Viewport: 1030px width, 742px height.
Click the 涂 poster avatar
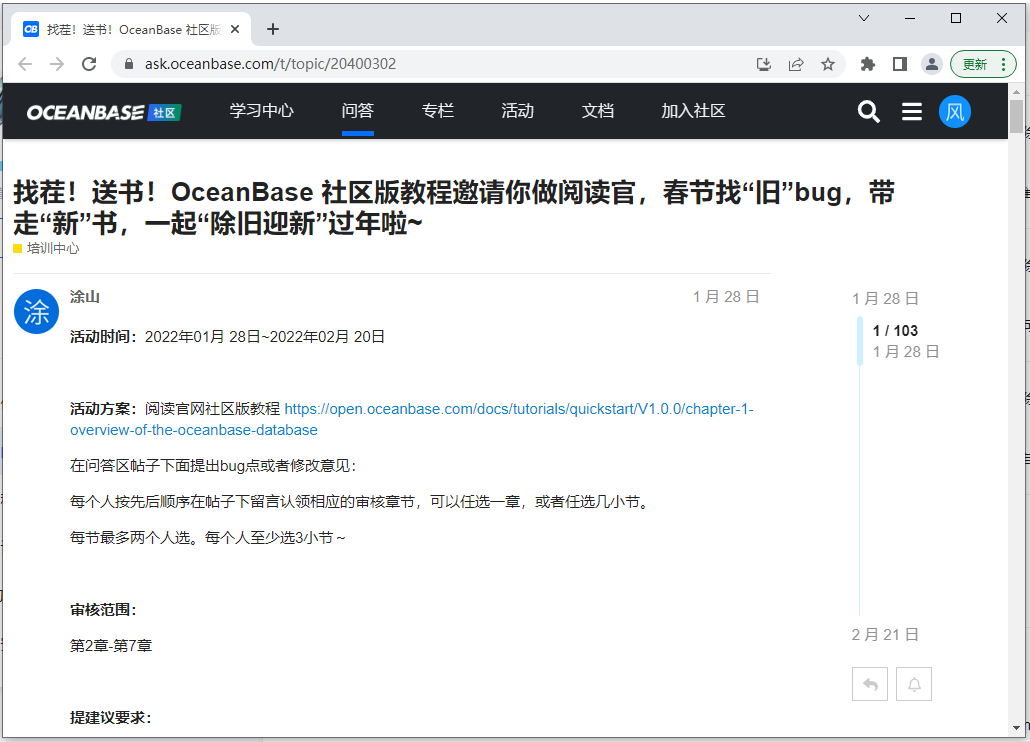(x=37, y=311)
